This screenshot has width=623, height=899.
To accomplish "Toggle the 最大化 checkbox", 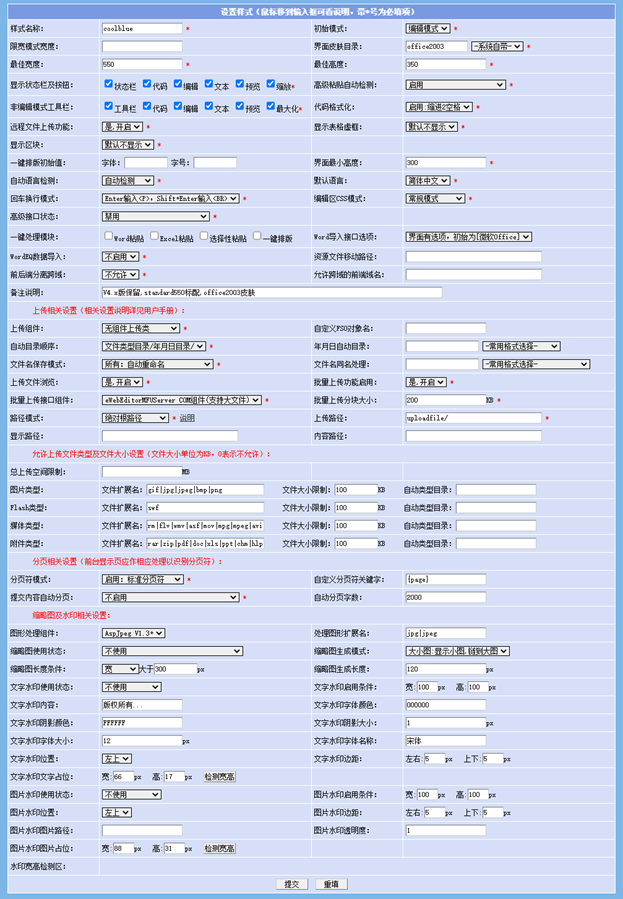I will pyautogui.click(x=271, y=106).
